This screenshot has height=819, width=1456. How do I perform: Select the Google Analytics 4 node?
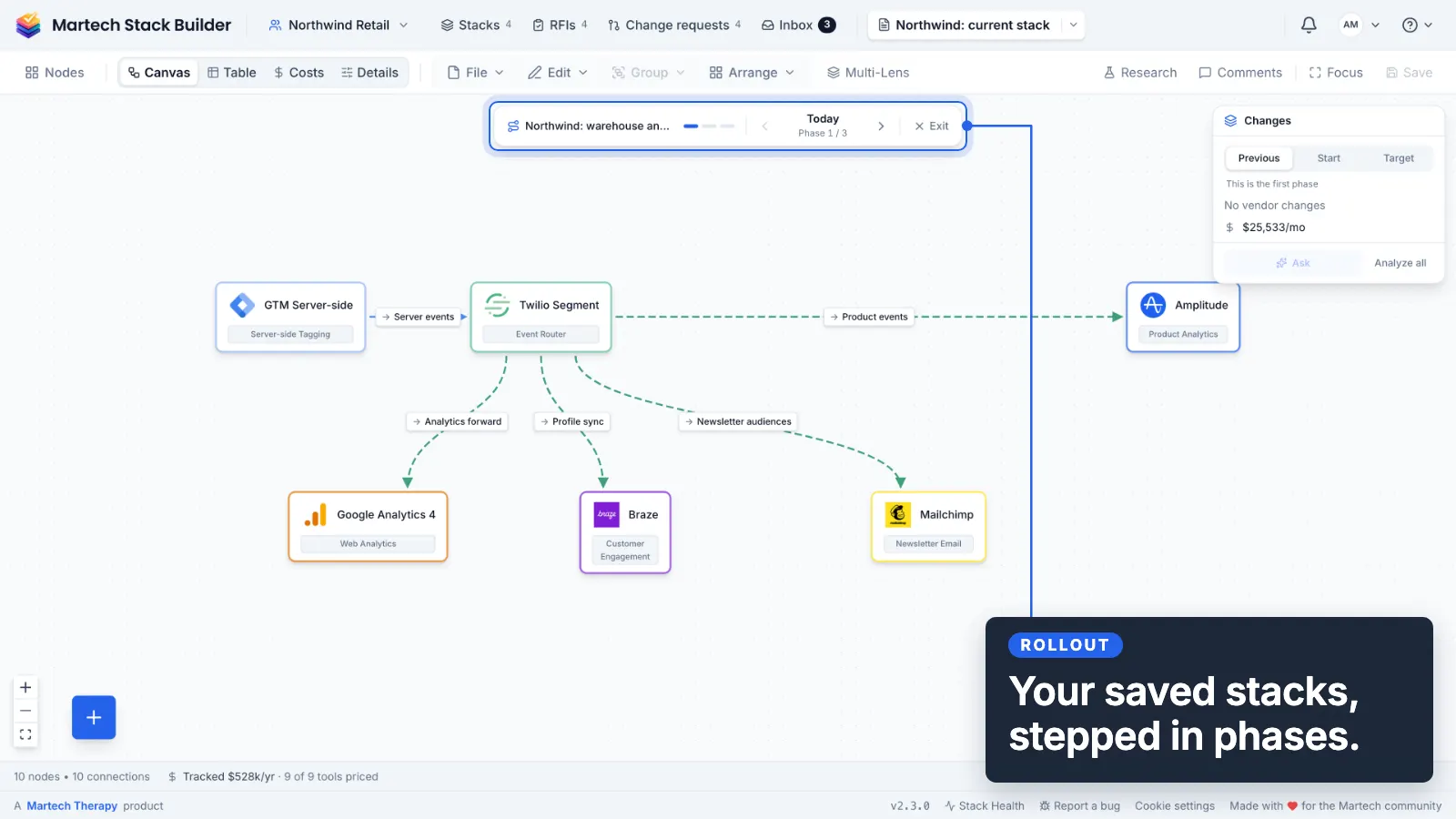coord(368,527)
